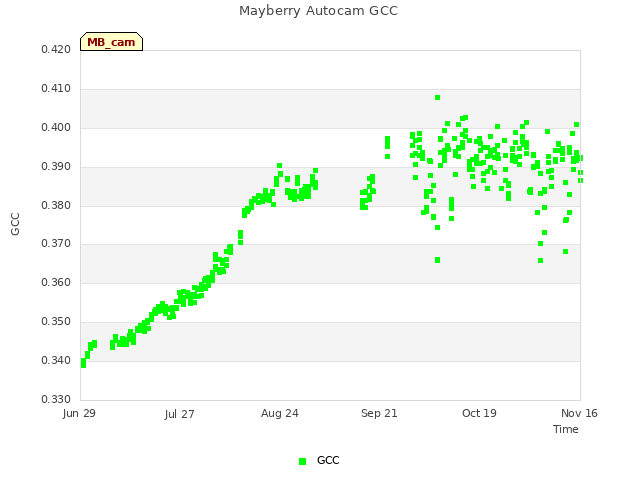640x480 pixels.
Task: Click the 0.420 y-axis label
Action: pos(56,49)
